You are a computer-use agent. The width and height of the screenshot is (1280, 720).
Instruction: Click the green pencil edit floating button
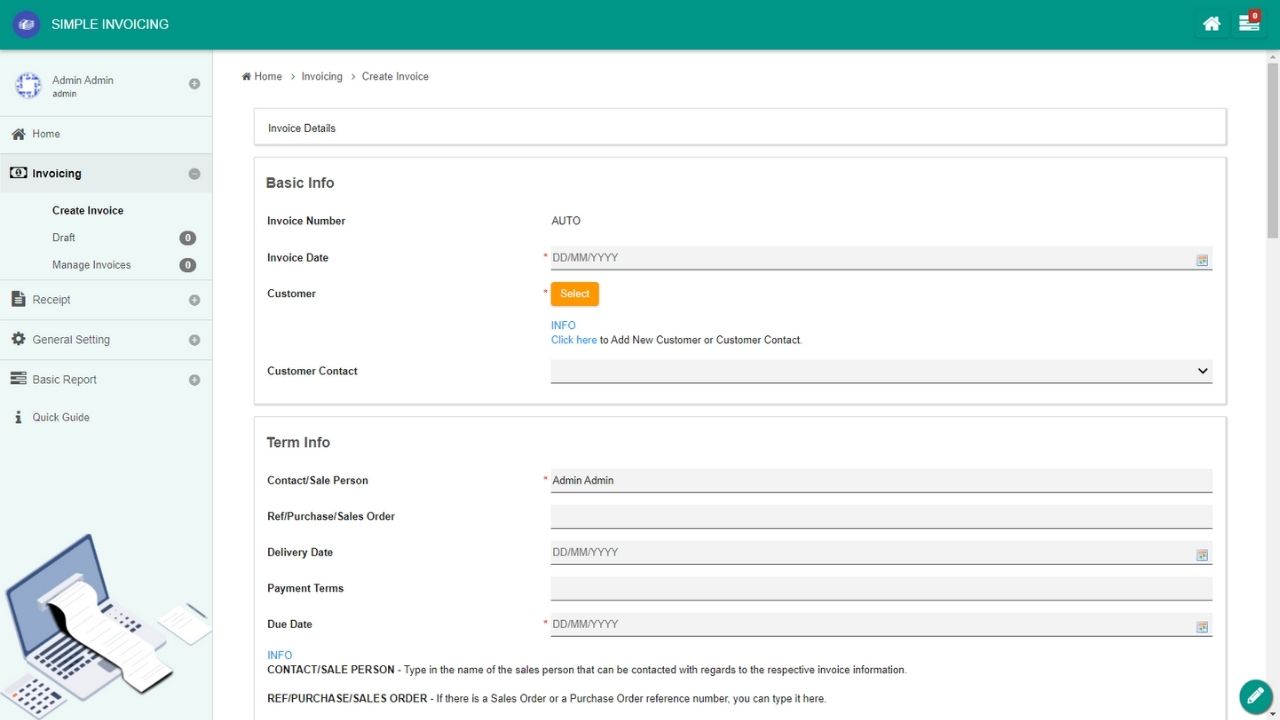[1254, 695]
